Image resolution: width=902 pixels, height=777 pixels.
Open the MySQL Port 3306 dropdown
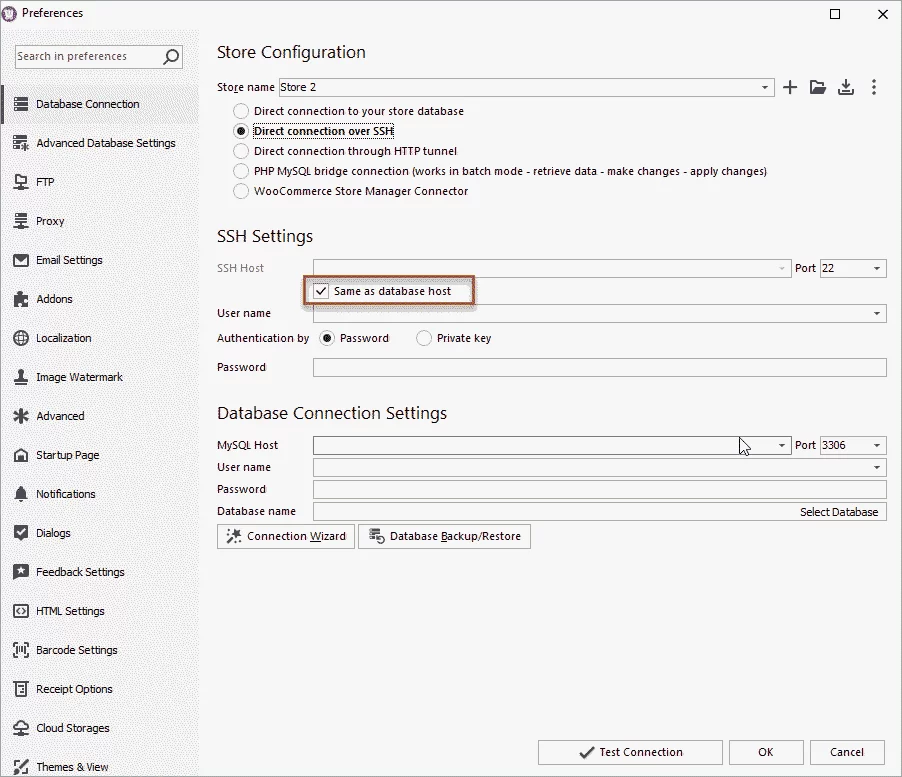[x=878, y=446]
